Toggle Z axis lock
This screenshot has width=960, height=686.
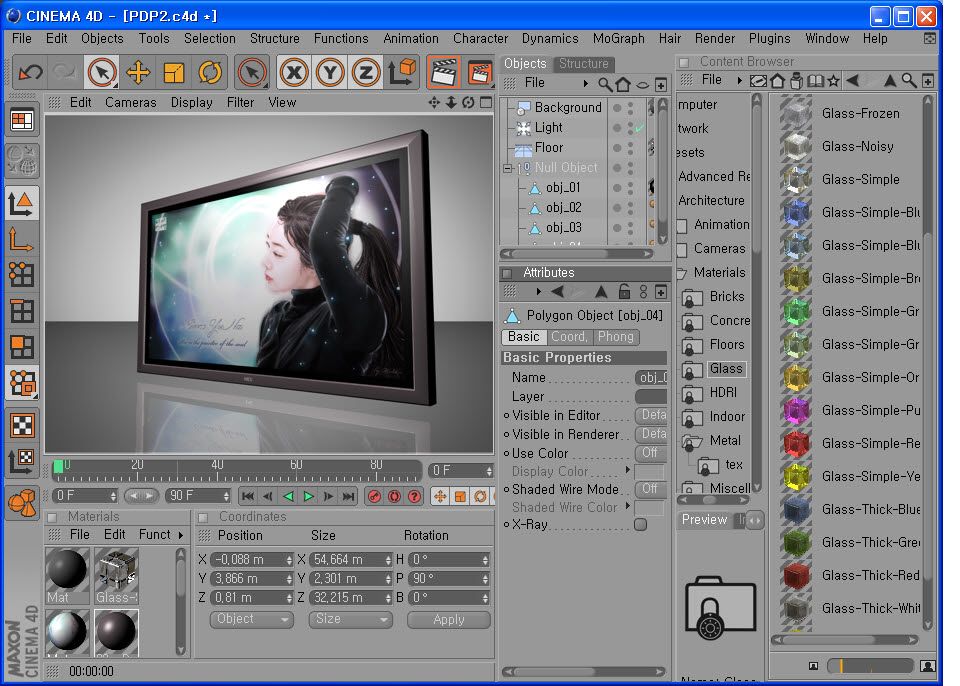coord(366,73)
